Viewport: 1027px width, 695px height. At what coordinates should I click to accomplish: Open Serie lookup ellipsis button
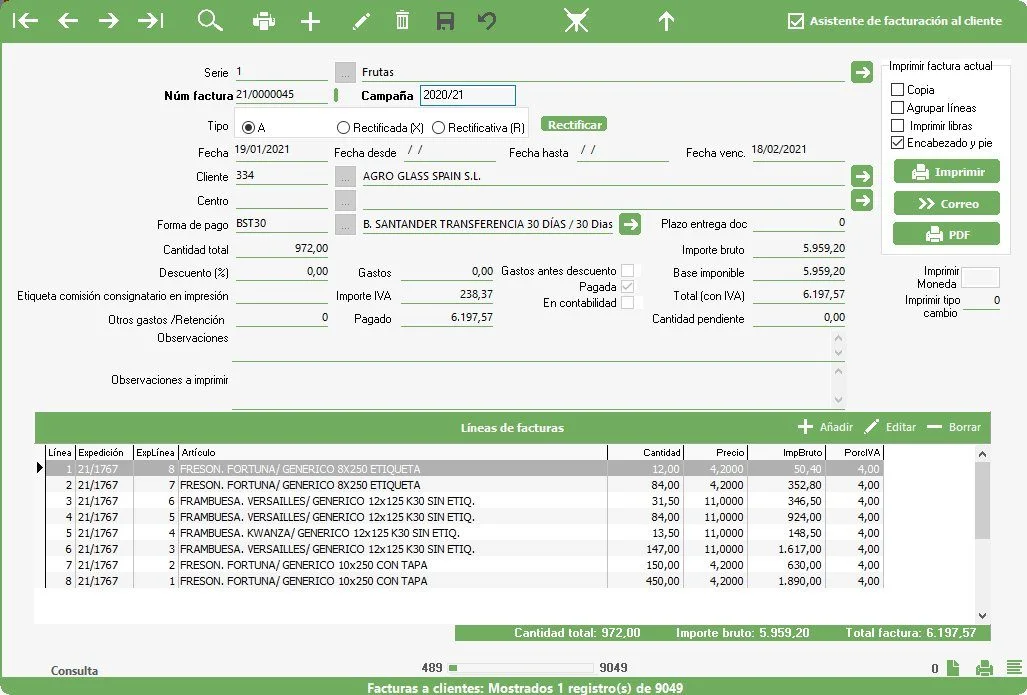coord(345,72)
